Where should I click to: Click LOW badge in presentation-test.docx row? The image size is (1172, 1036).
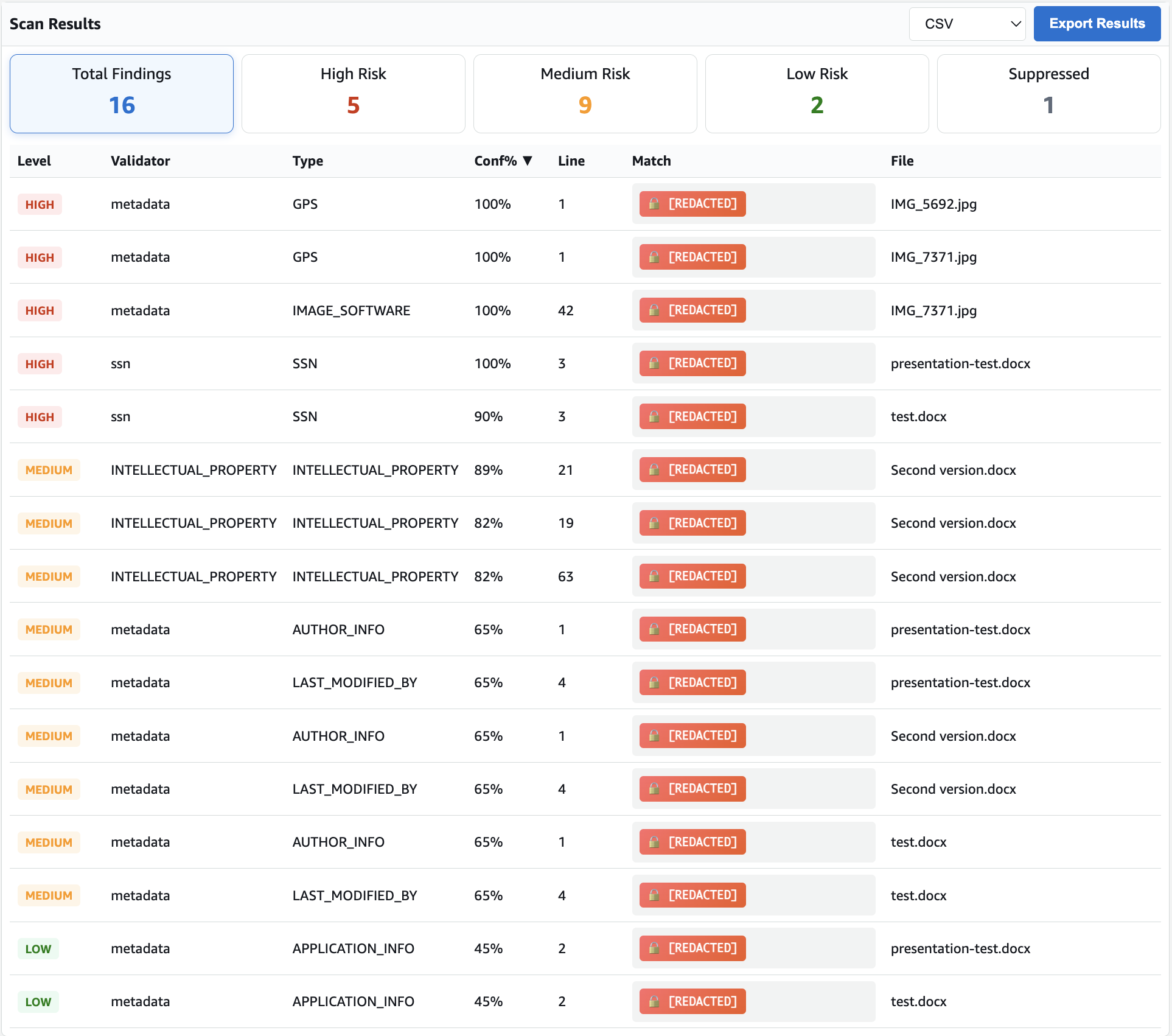tap(38, 949)
